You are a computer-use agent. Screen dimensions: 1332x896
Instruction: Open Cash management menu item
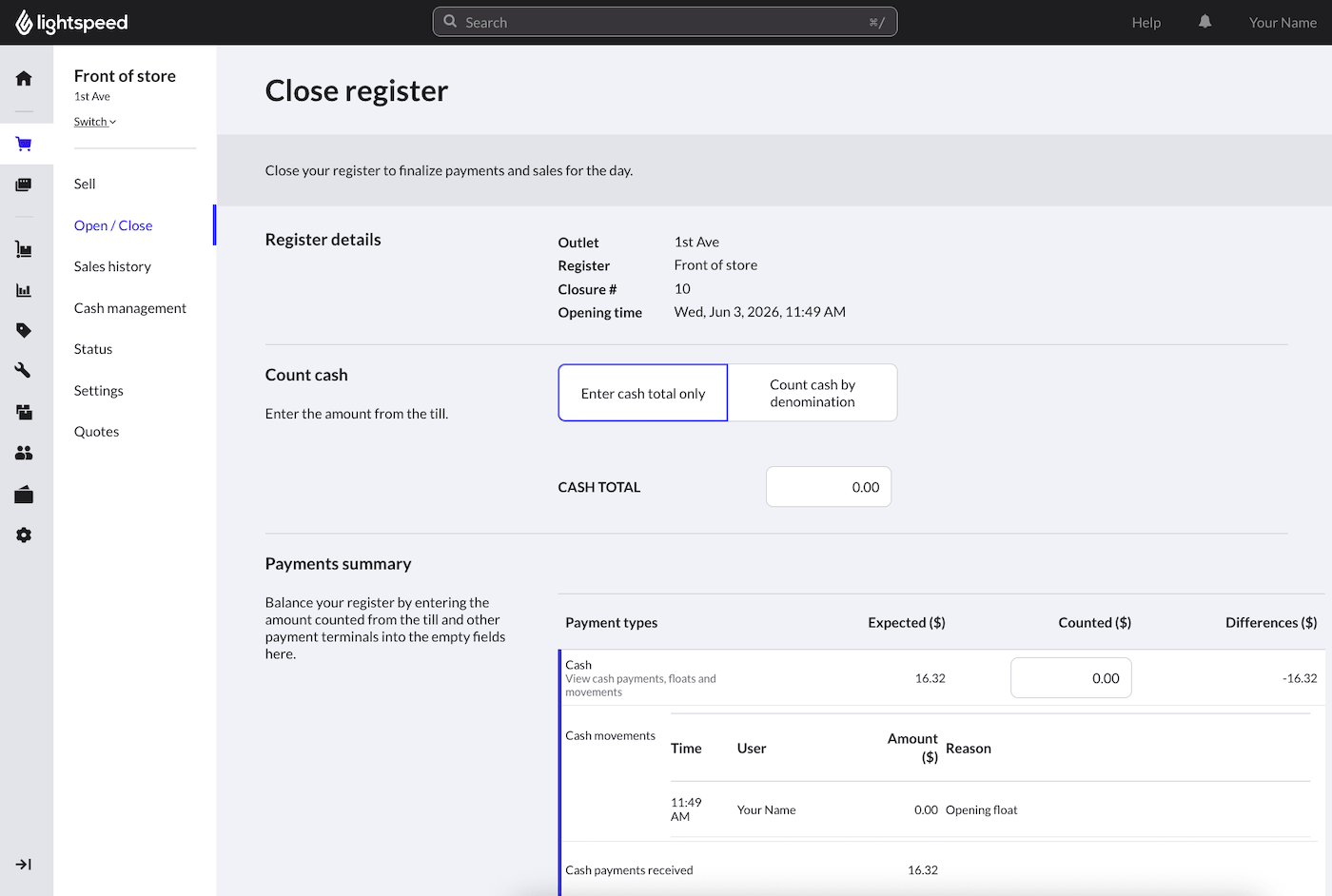(x=130, y=308)
